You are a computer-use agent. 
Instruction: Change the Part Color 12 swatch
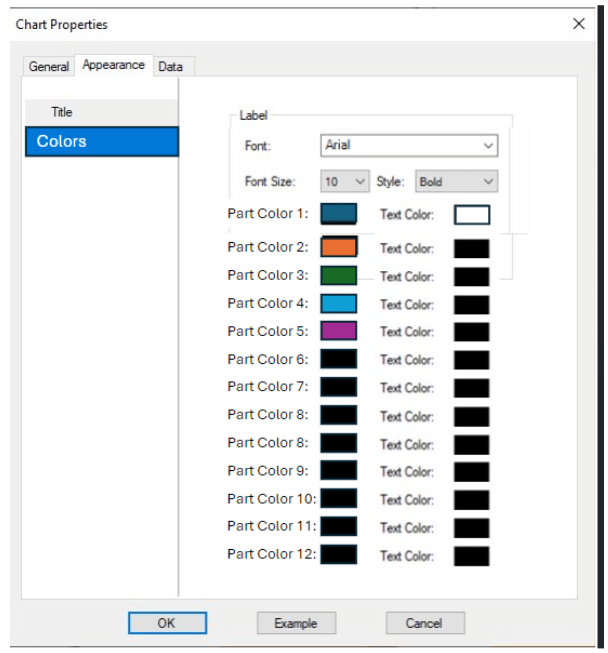338,554
